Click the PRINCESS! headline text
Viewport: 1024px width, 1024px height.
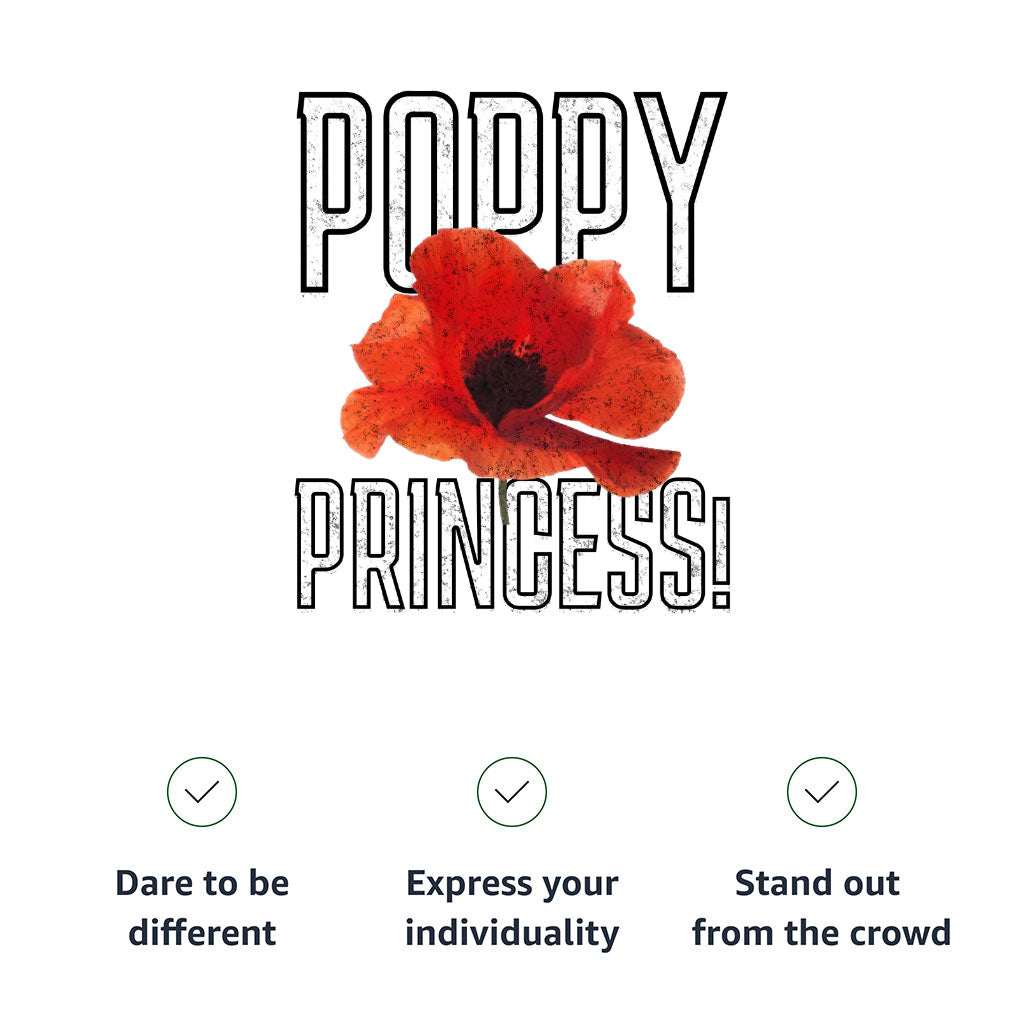click(512, 545)
